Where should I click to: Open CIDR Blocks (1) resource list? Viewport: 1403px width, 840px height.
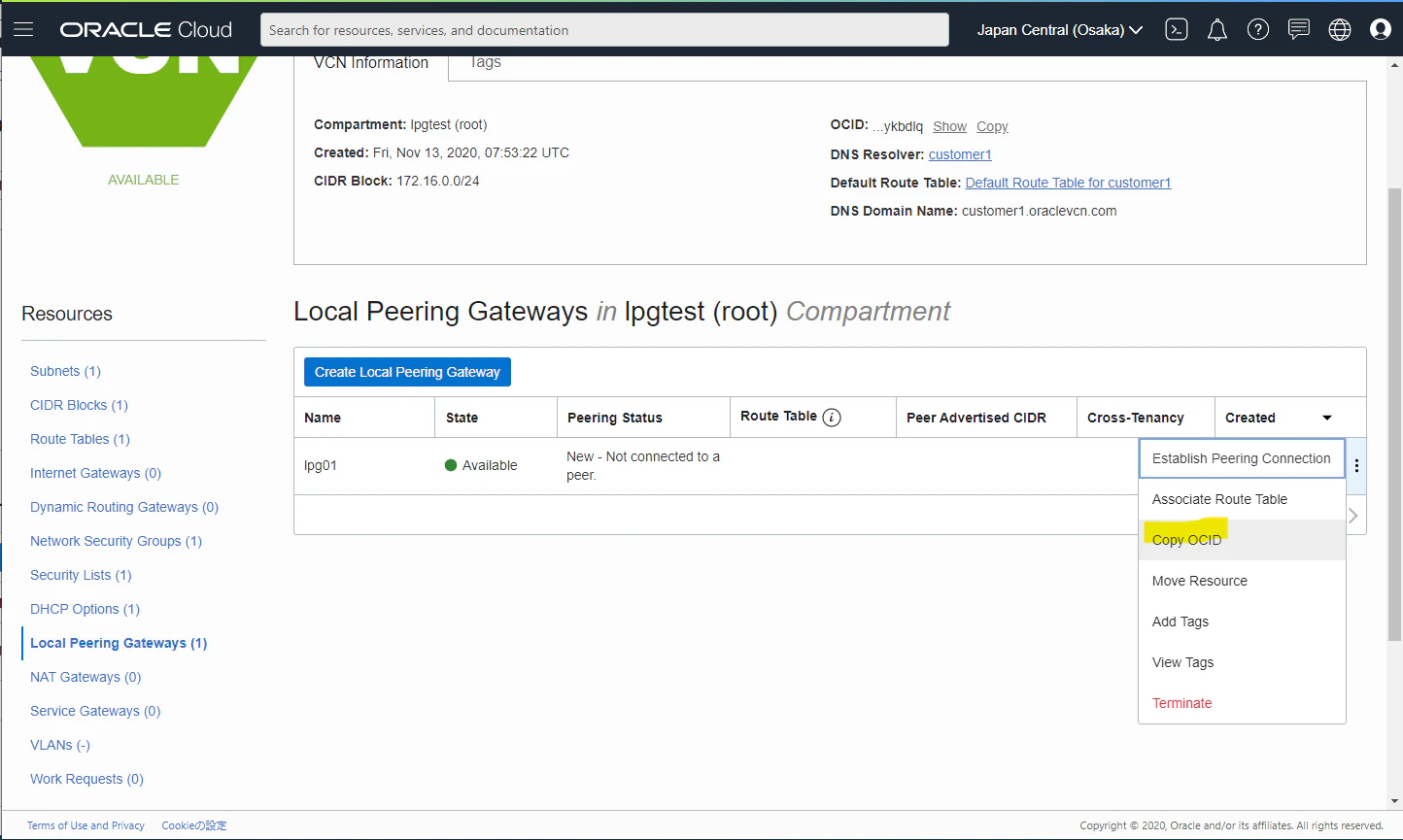(x=79, y=405)
